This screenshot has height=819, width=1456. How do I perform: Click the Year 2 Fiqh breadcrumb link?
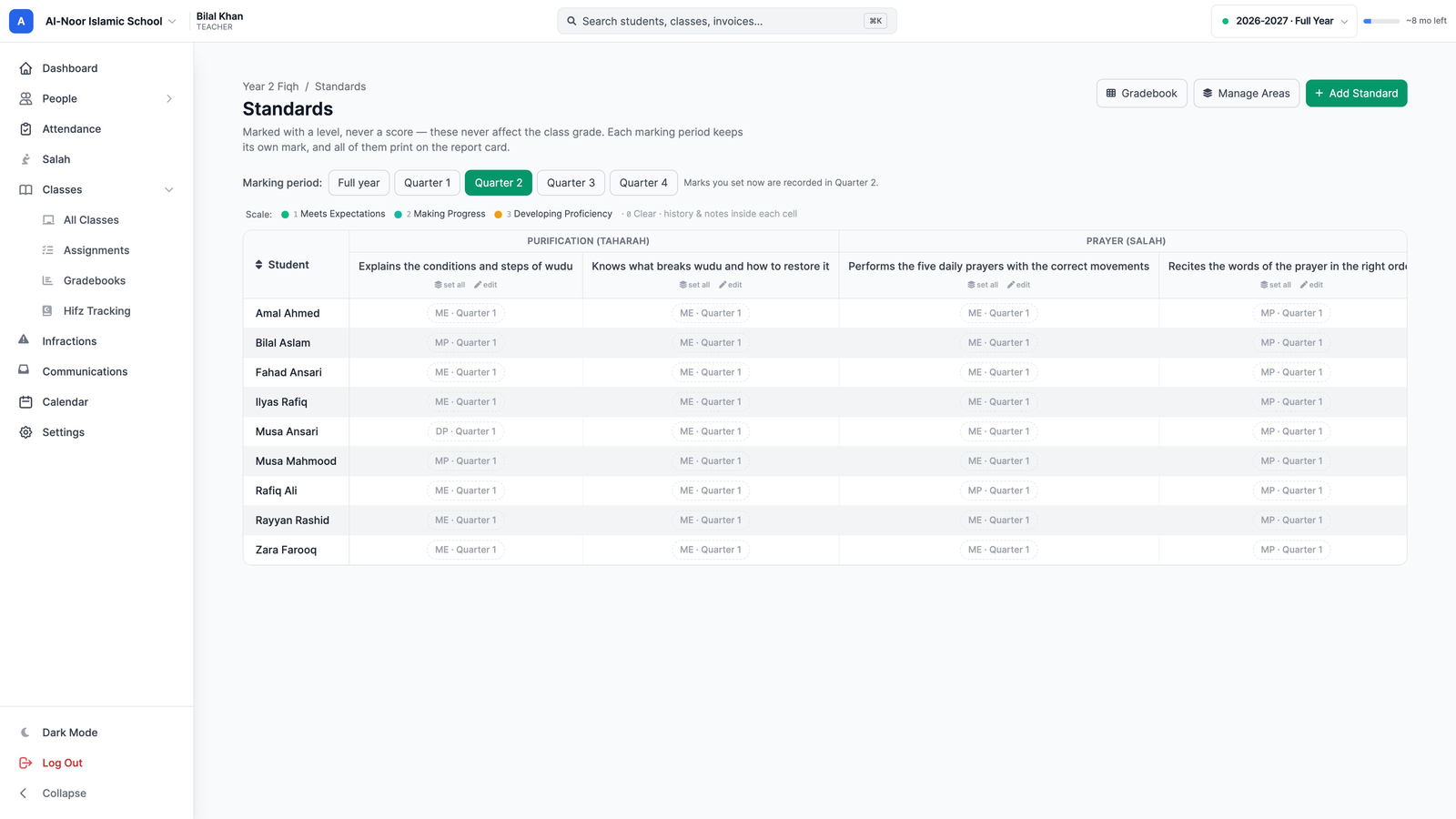(x=270, y=86)
